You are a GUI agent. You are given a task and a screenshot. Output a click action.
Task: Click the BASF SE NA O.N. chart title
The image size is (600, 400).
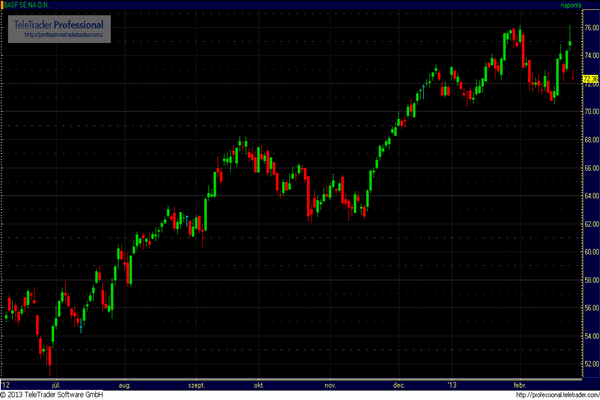point(32,6)
